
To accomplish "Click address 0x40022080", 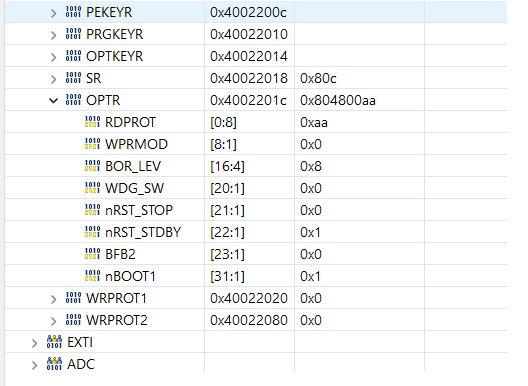I will pyautogui.click(x=249, y=320).
